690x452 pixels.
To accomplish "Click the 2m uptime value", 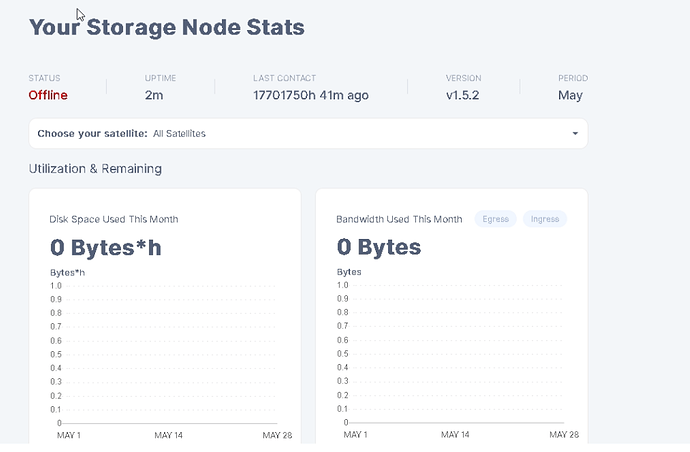I will pyautogui.click(x=155, y=95).
